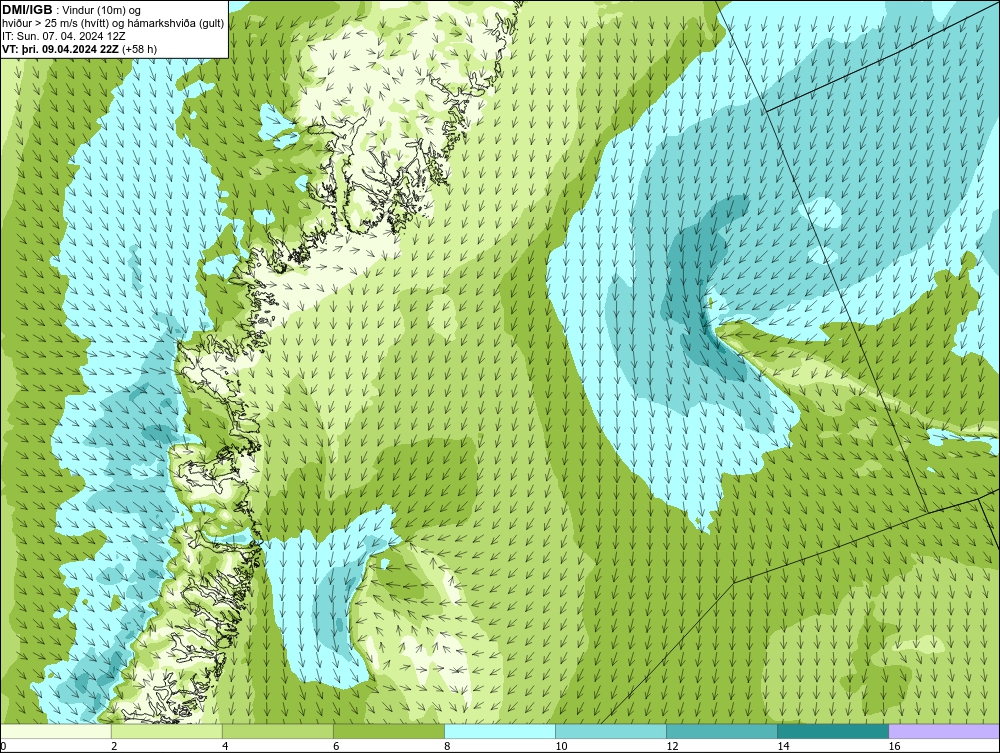Click the 'VT: þri. 09.04.2024 22Z' line
1000x753 pixels.
(x=62, y=49)
